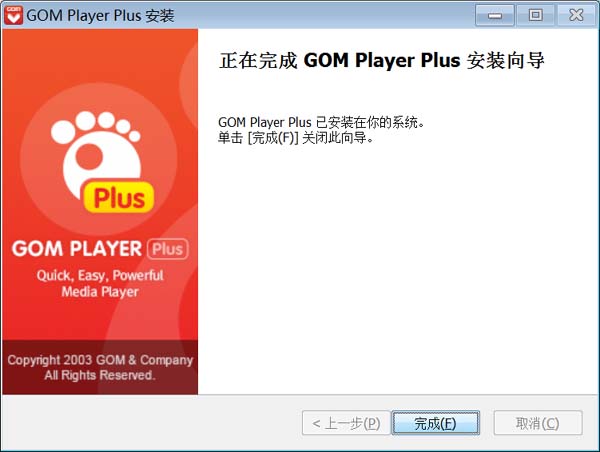Click the small orange circle inside footprint logo
Viewport: 600px width, 452px height.
tap(89, 157)
